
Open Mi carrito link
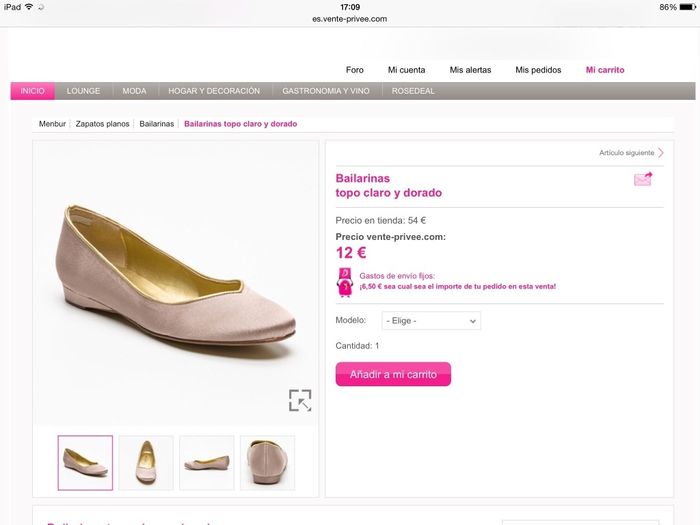605,70
